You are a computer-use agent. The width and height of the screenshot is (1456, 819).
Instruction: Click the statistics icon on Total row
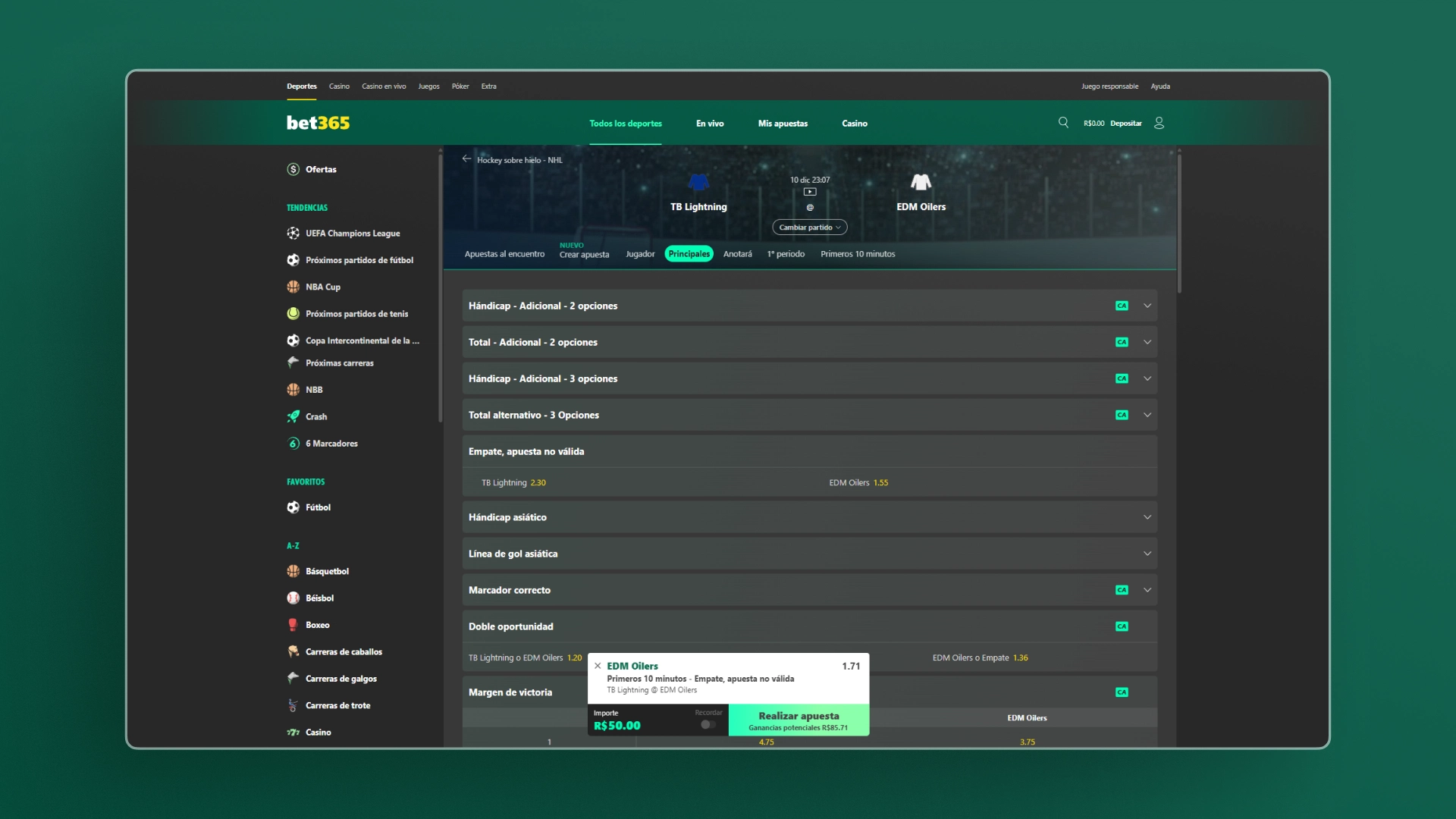pyautogui.click(x=1121, y=342)
